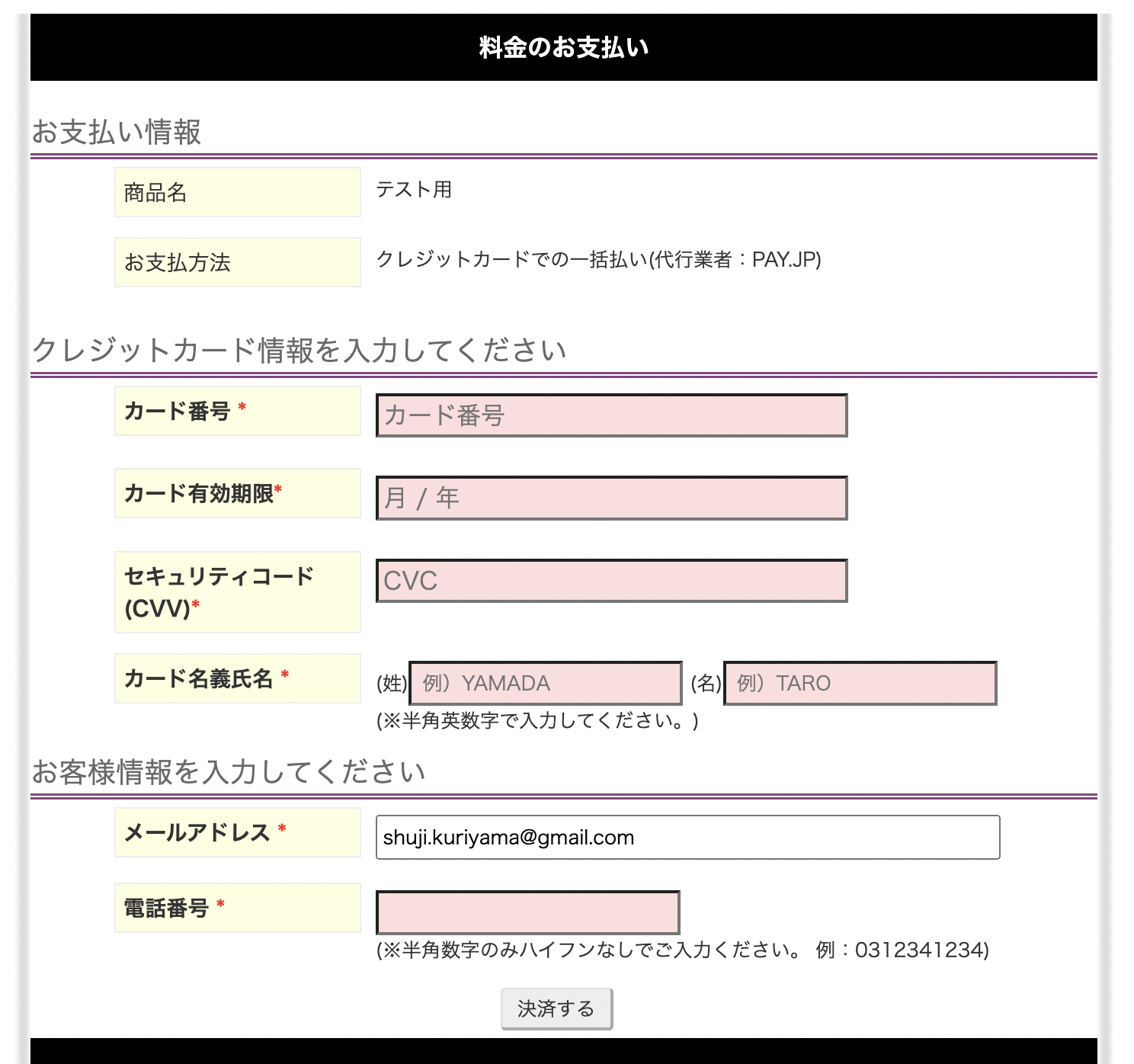Click the カード有効期限 label cell
The image size is (1134, 1064).
tap(236, 493)
